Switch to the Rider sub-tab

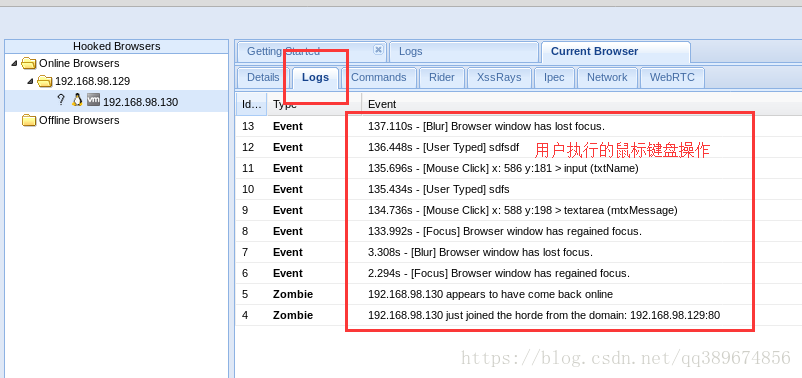tap(441, 77)
